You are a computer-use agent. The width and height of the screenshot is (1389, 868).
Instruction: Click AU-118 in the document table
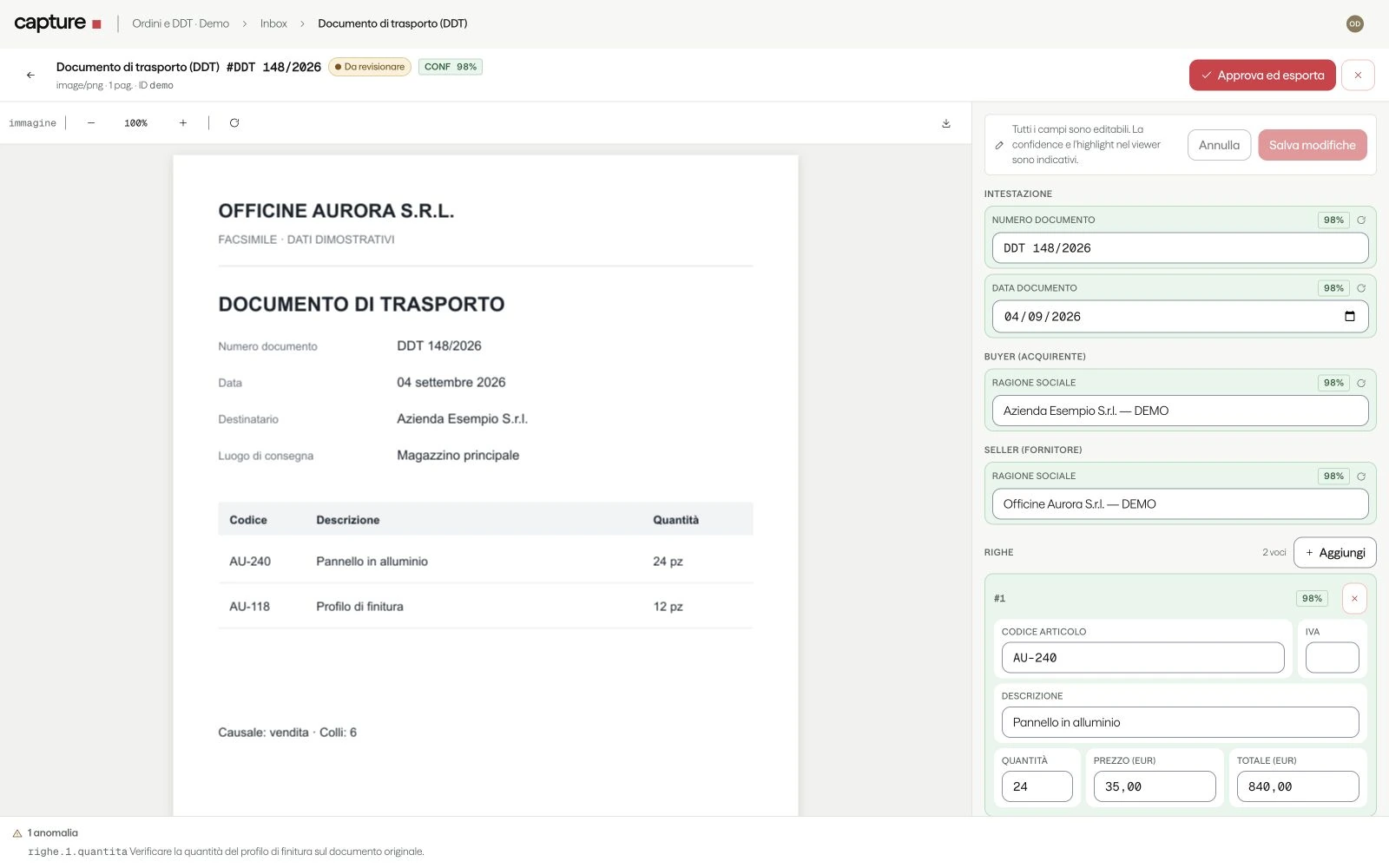(249, 607)
